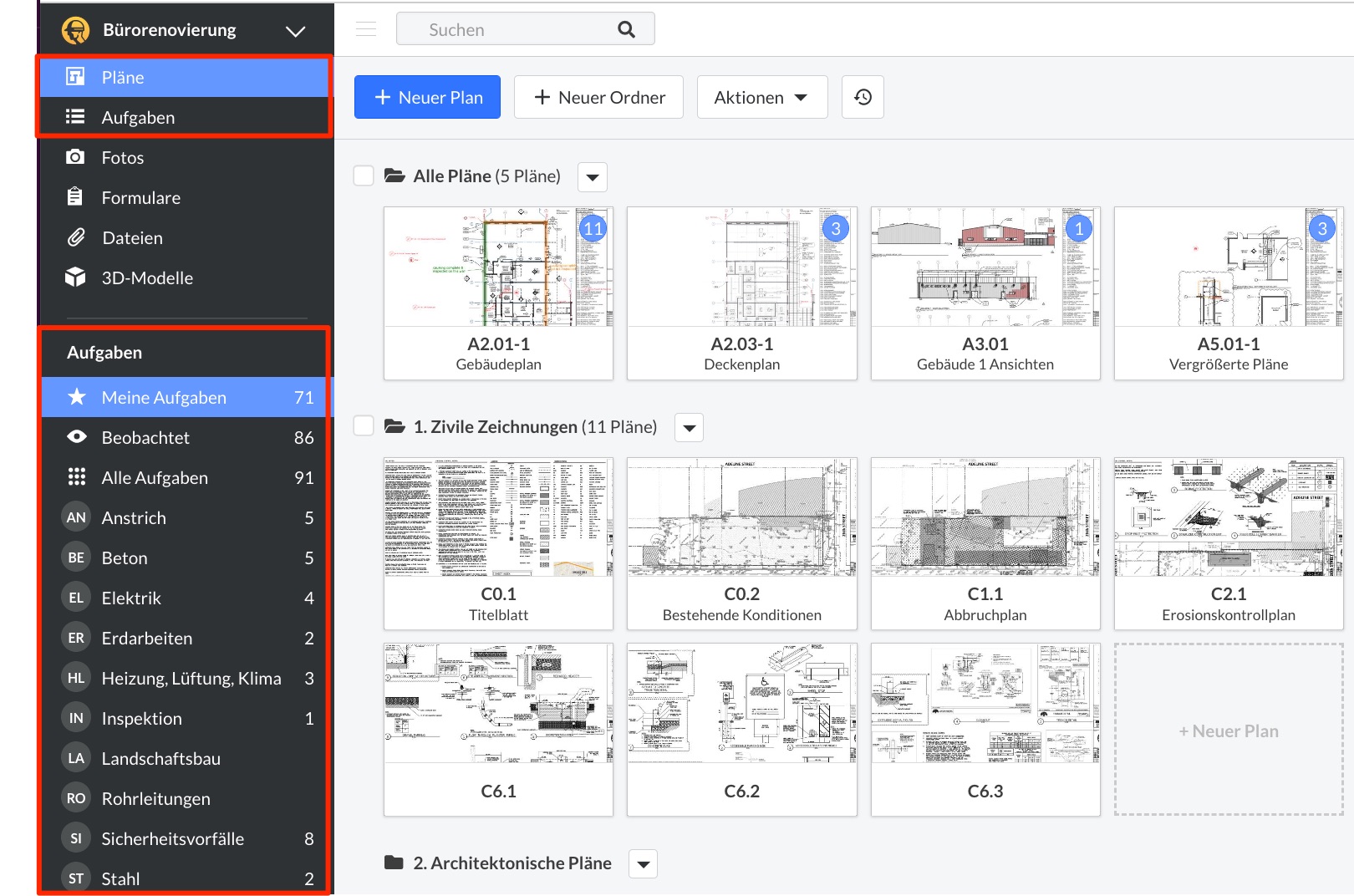Show Beobachtet tasks via the eye icon

click(76, 437)
